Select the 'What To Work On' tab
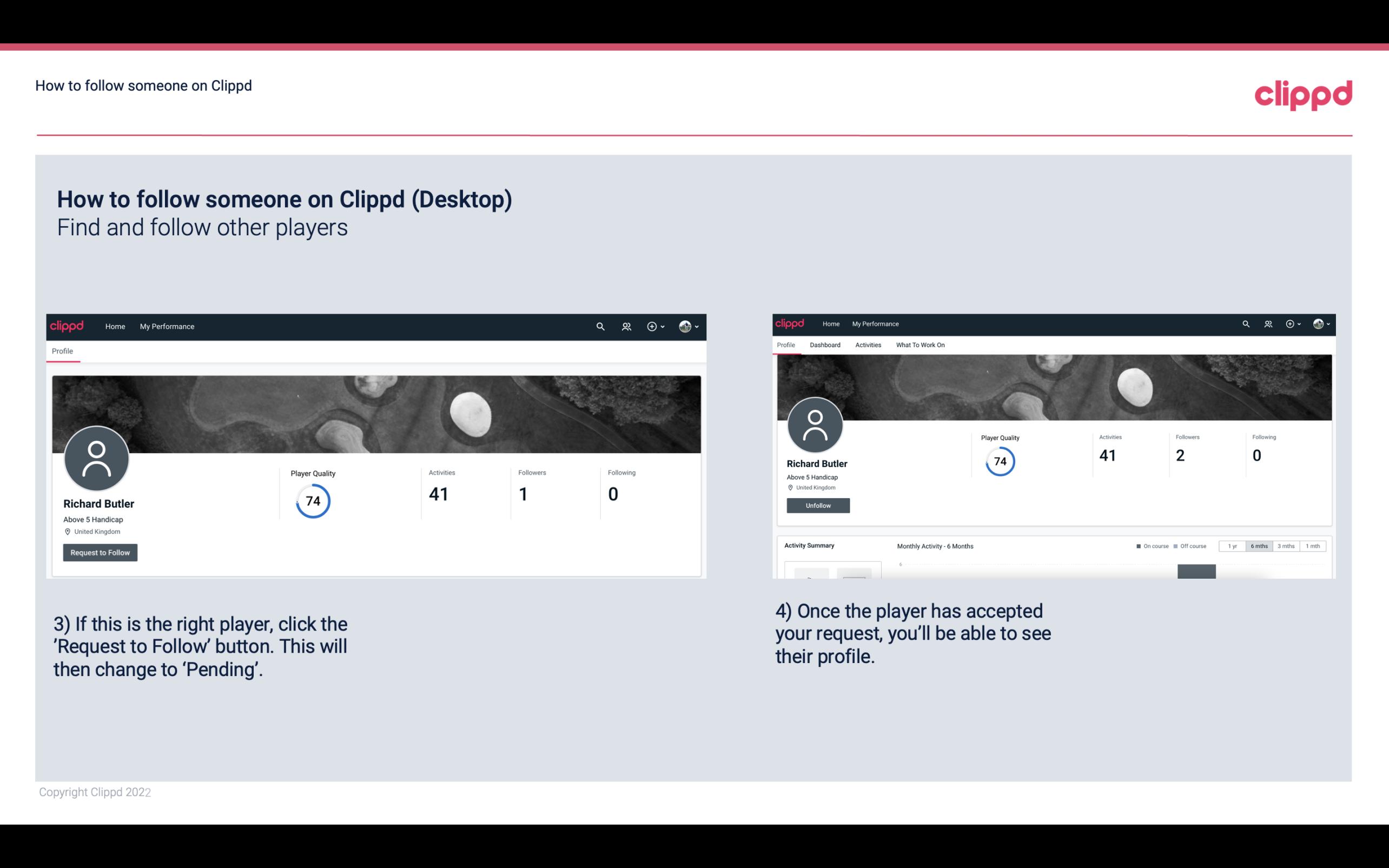 (x=920, y=344)
